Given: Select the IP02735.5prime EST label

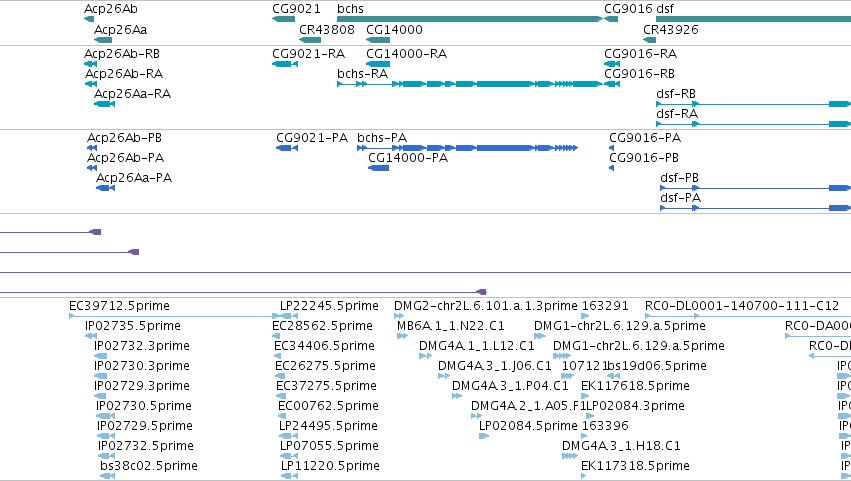Looking at the screenshot, I should pos(133,326).
